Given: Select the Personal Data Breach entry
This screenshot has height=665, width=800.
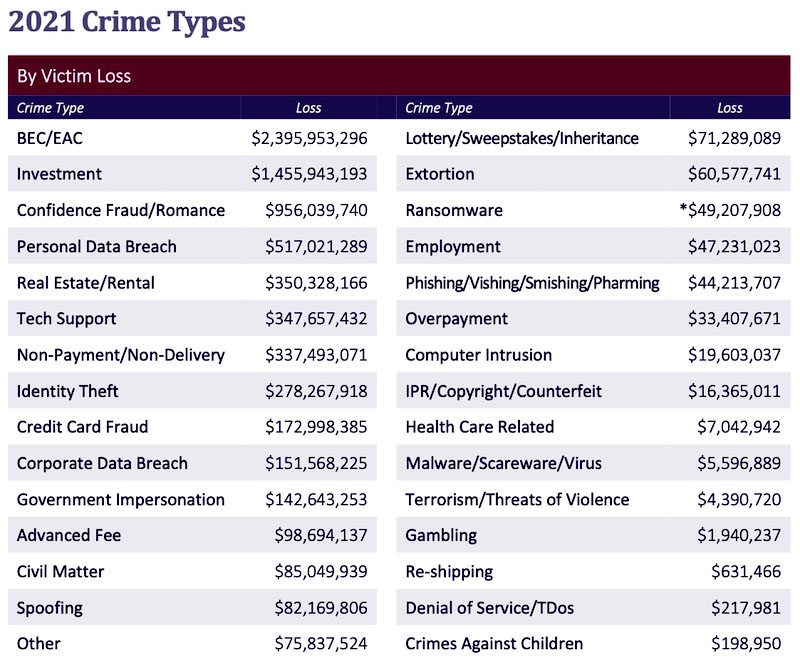Looking at the screenshot, I should [x=96, y=246].
